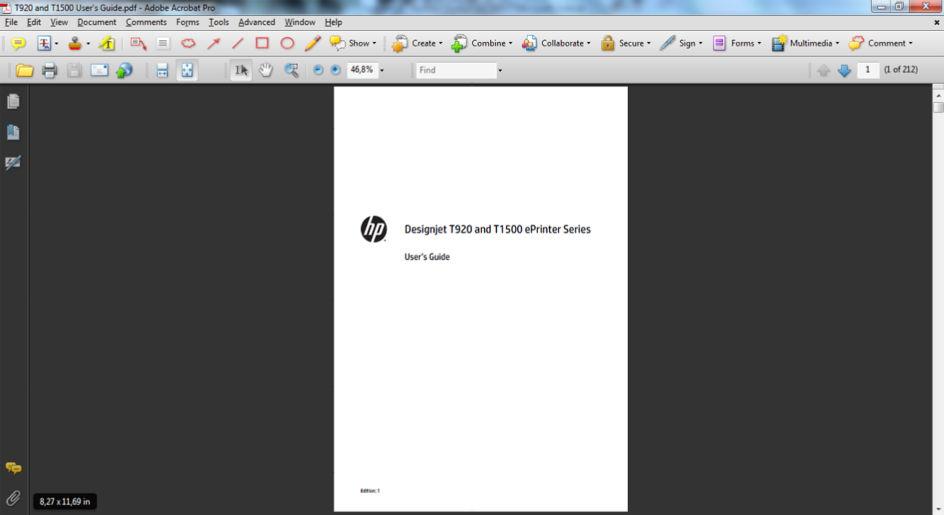Open the Help menu

(x=334, y=22)
